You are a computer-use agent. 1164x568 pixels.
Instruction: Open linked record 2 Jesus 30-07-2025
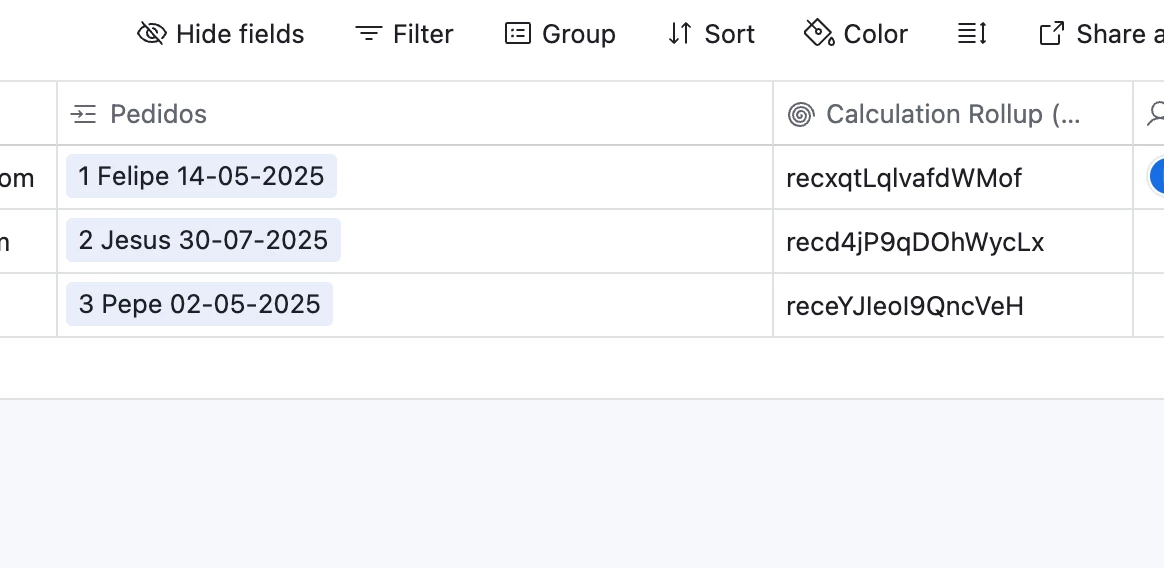(x=203, y=241)
